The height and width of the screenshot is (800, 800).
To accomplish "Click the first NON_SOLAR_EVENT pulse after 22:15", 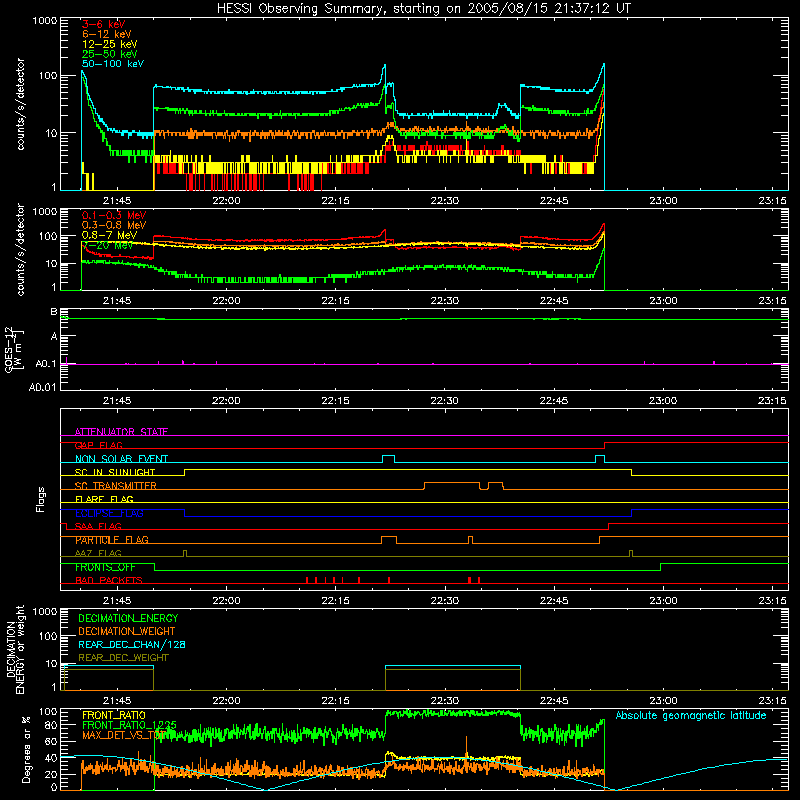I will tap(388, 459).
